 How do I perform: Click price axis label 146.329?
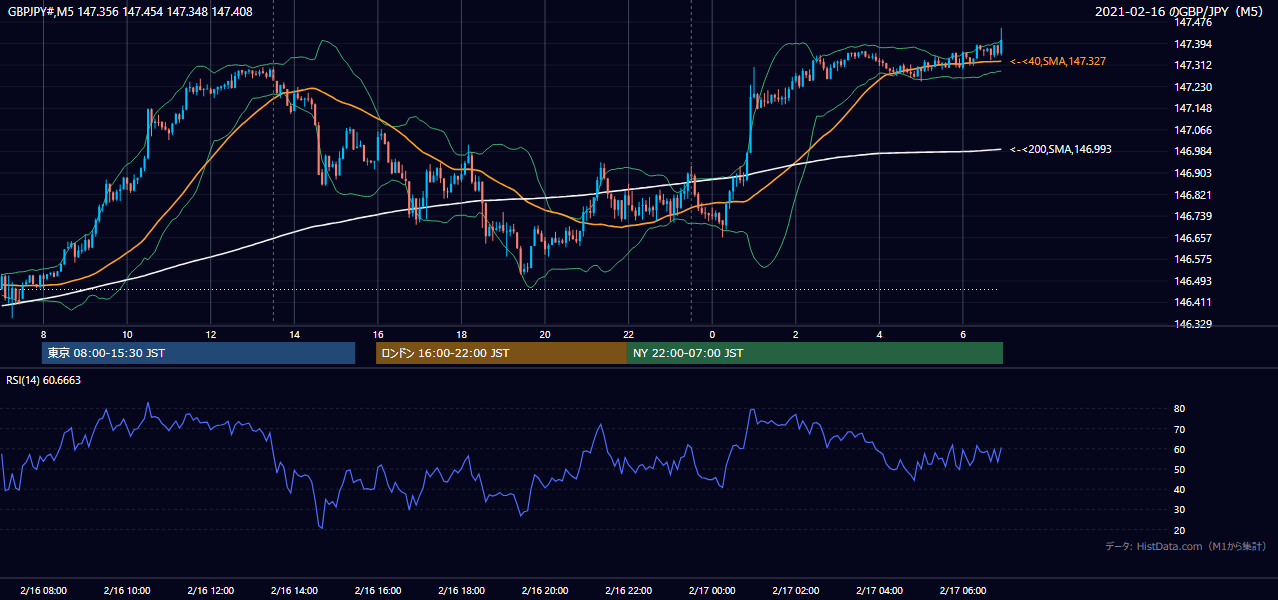(x=1193, y=324)
